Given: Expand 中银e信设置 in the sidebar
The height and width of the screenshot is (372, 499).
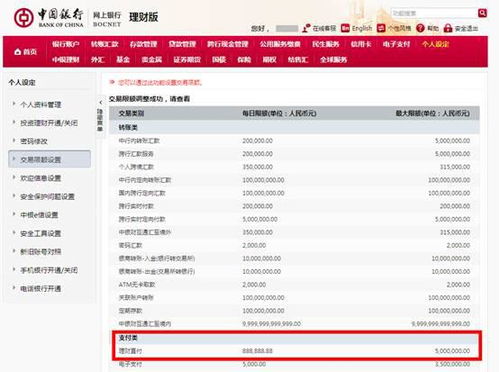Looking at the screenshot, I should tap(39, 215).
